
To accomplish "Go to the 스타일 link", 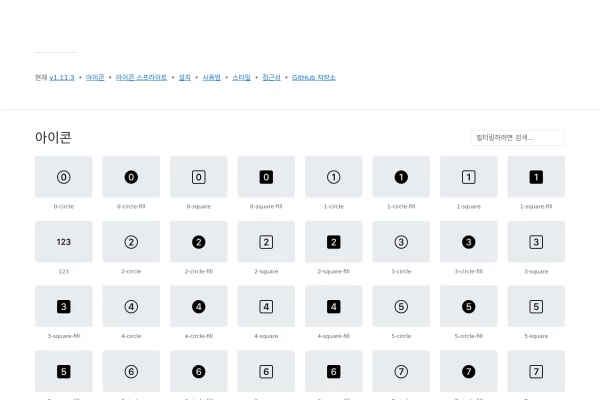I will [x=241, y=77].
